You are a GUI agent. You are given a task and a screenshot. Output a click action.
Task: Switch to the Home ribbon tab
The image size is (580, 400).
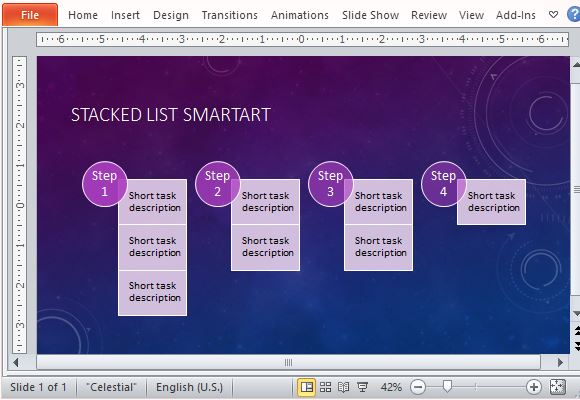83,15
